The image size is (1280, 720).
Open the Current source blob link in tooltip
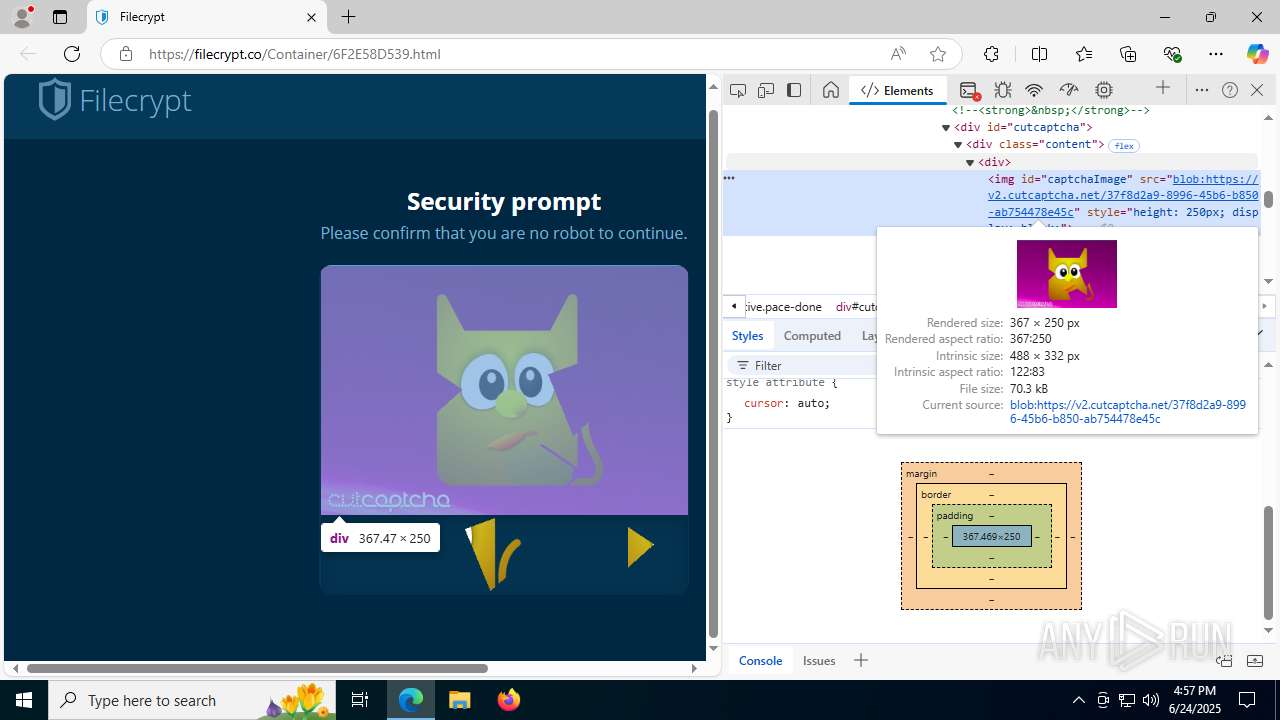click(1128, 412)
